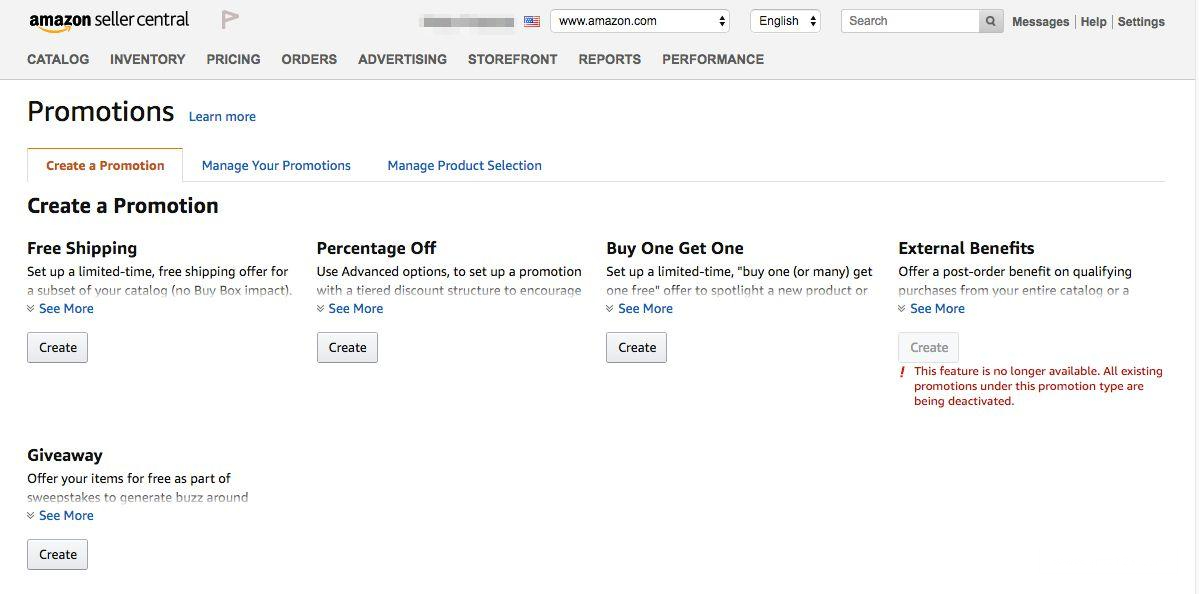The image size is (1199, 594).
Task: Click the Learn more link beside Promotions
Action: pyautogui.click(x=222, y=117)
